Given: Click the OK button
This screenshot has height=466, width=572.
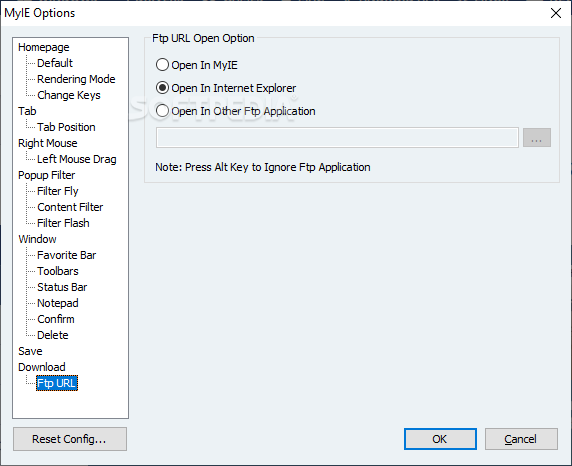Looking at the screenshot, I should tap(440, 439).
